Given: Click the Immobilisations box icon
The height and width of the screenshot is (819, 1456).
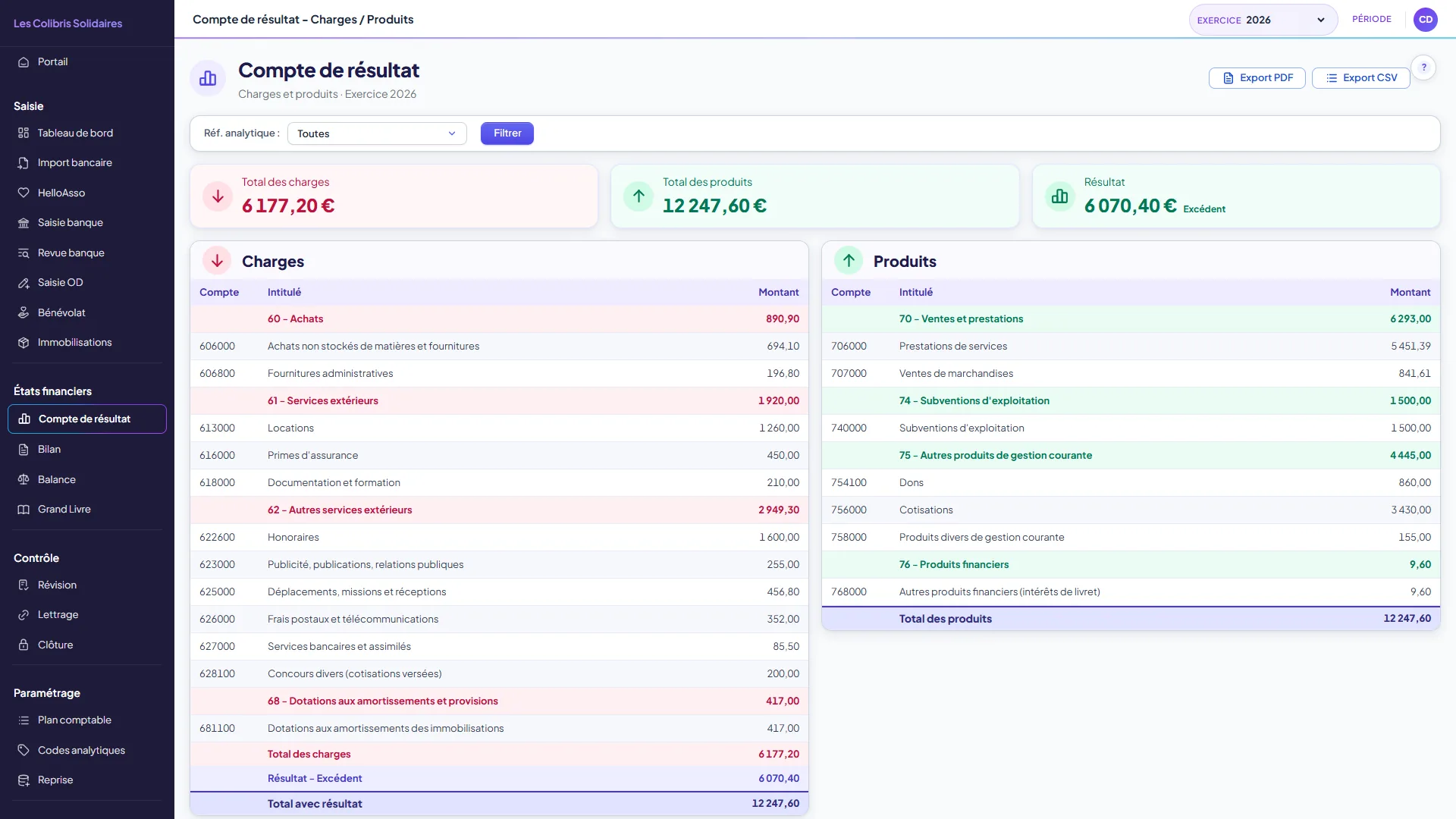Looking at the screenshot, I should pyautogui.click(x=24, y=343).
